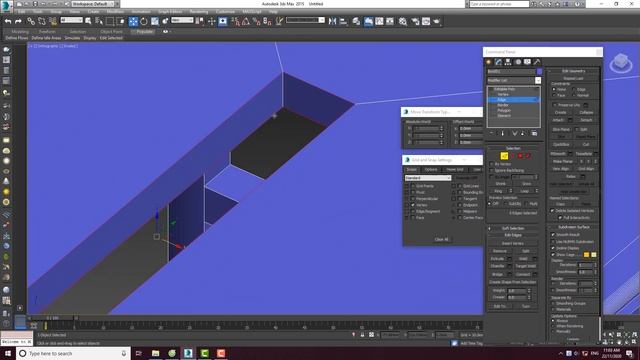
Task: Toggle Delete Isolated Vertices checkbox
Action: pyautogui.click(x=552, y=211)
